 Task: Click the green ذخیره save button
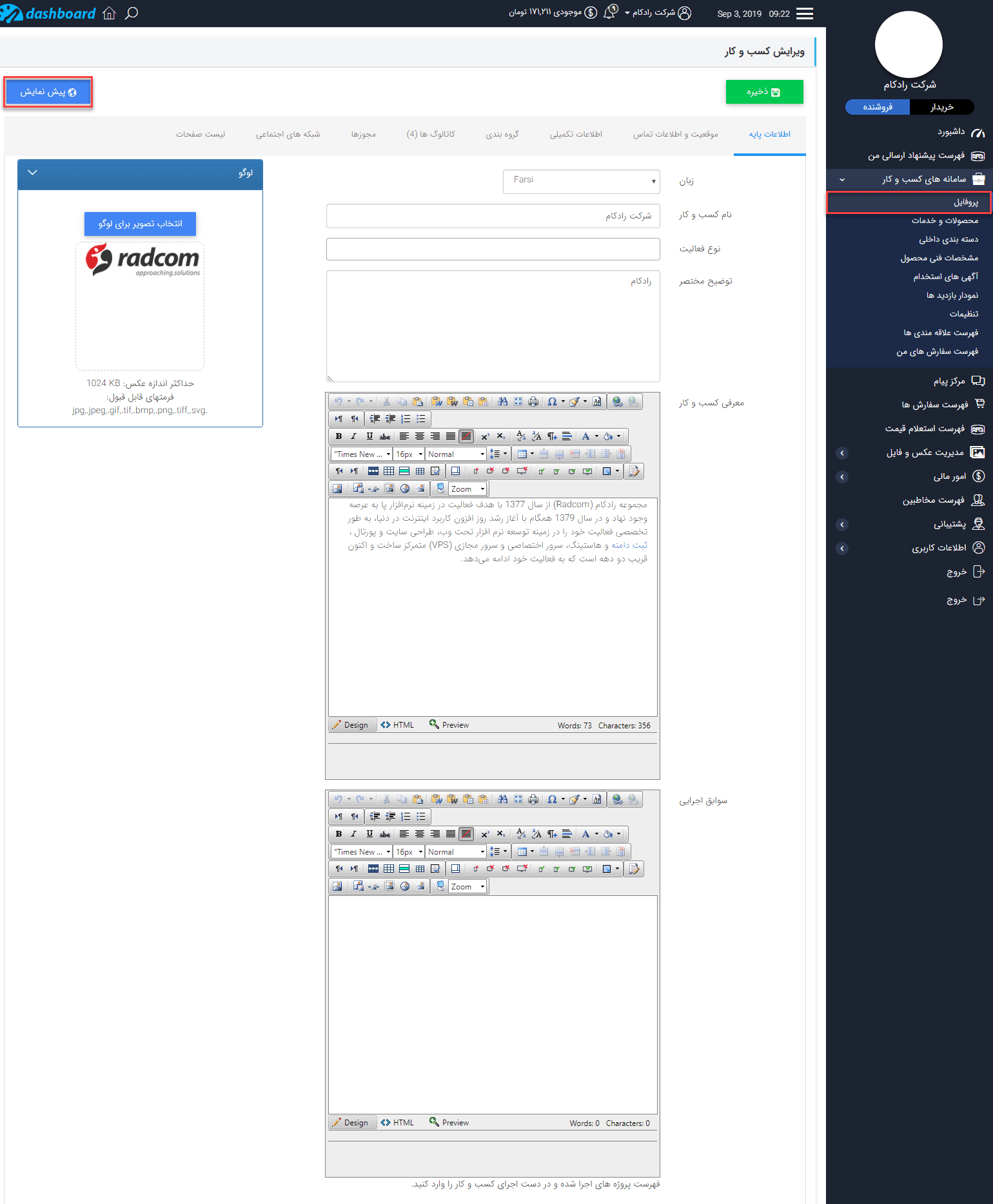tap(764, 92)
